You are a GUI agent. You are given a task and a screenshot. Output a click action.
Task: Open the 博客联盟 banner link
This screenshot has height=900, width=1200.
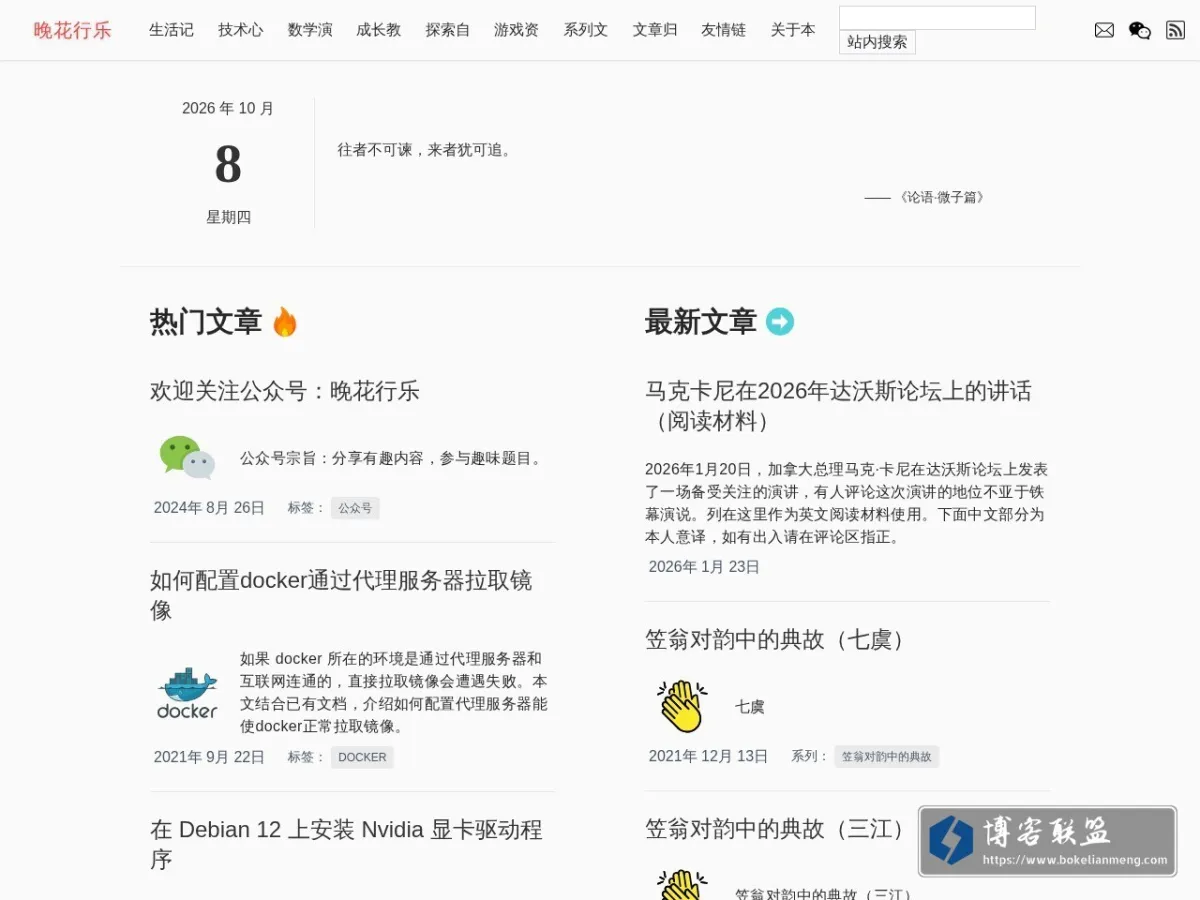tap(1048, 842)
